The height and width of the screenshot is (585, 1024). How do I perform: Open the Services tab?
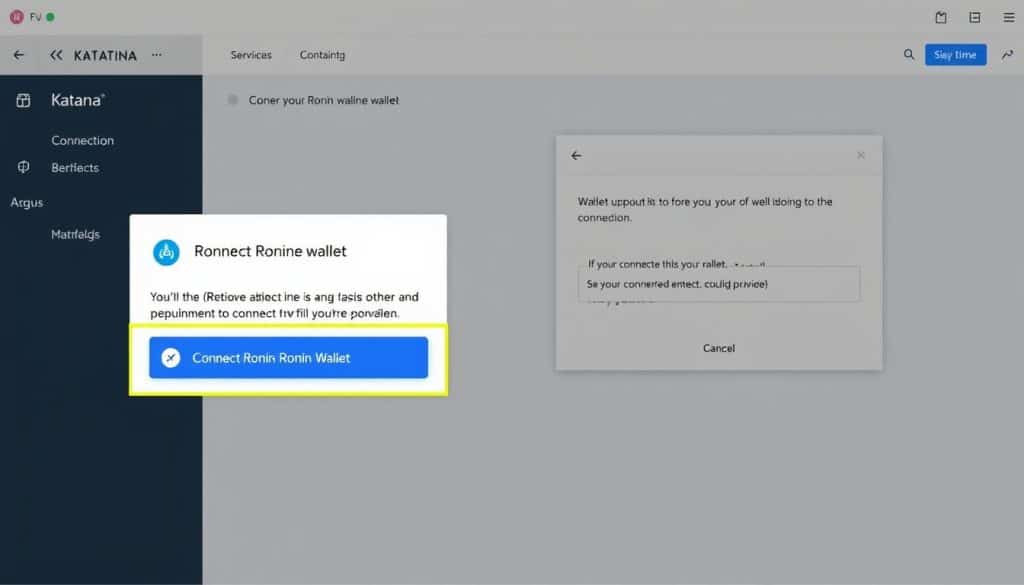(x=251, y=55)
